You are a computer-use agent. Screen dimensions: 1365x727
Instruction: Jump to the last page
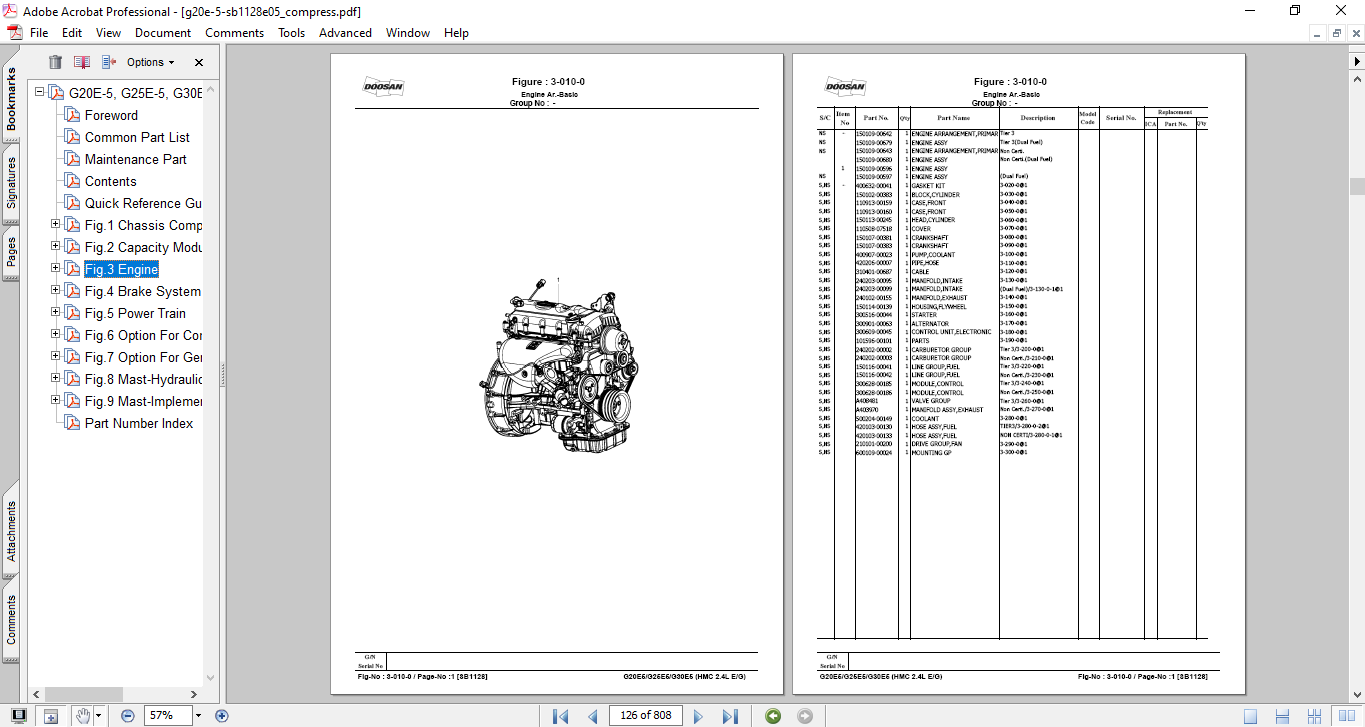tap(730, 716)
